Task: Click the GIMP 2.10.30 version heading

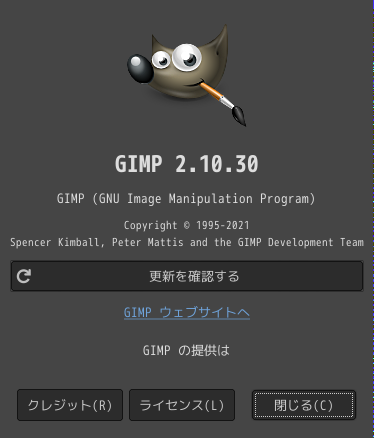Action: (x=187, y=164)
